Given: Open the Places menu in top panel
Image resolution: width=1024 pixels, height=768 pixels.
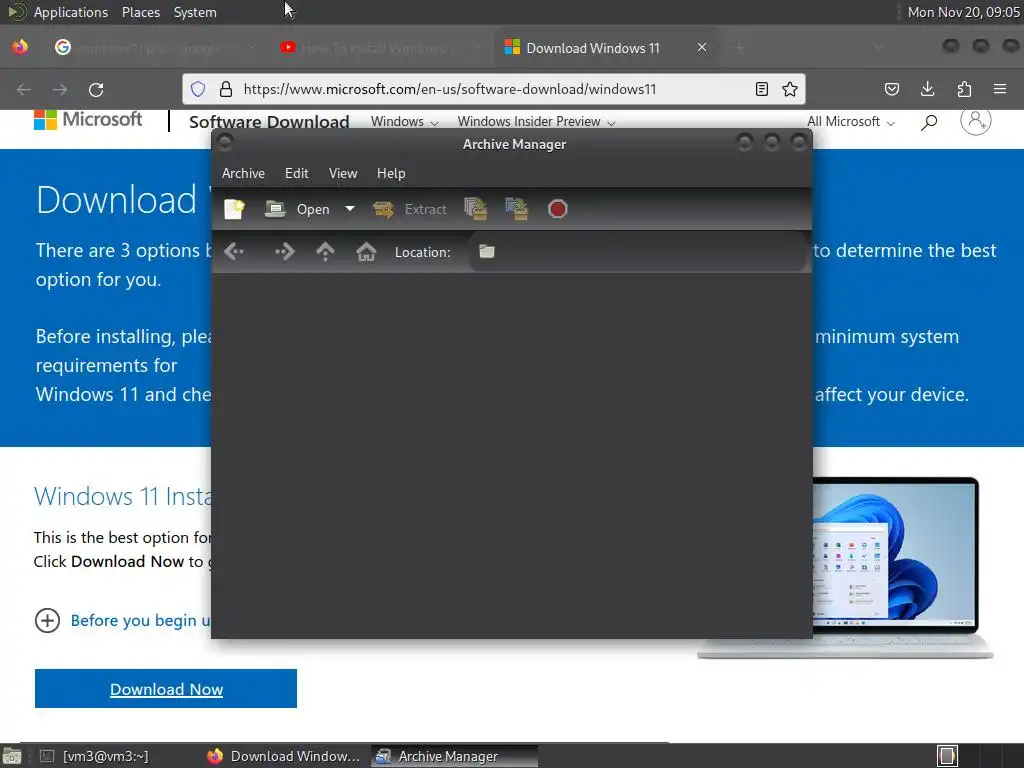Looking at the screenshot, I should (140, 12).
